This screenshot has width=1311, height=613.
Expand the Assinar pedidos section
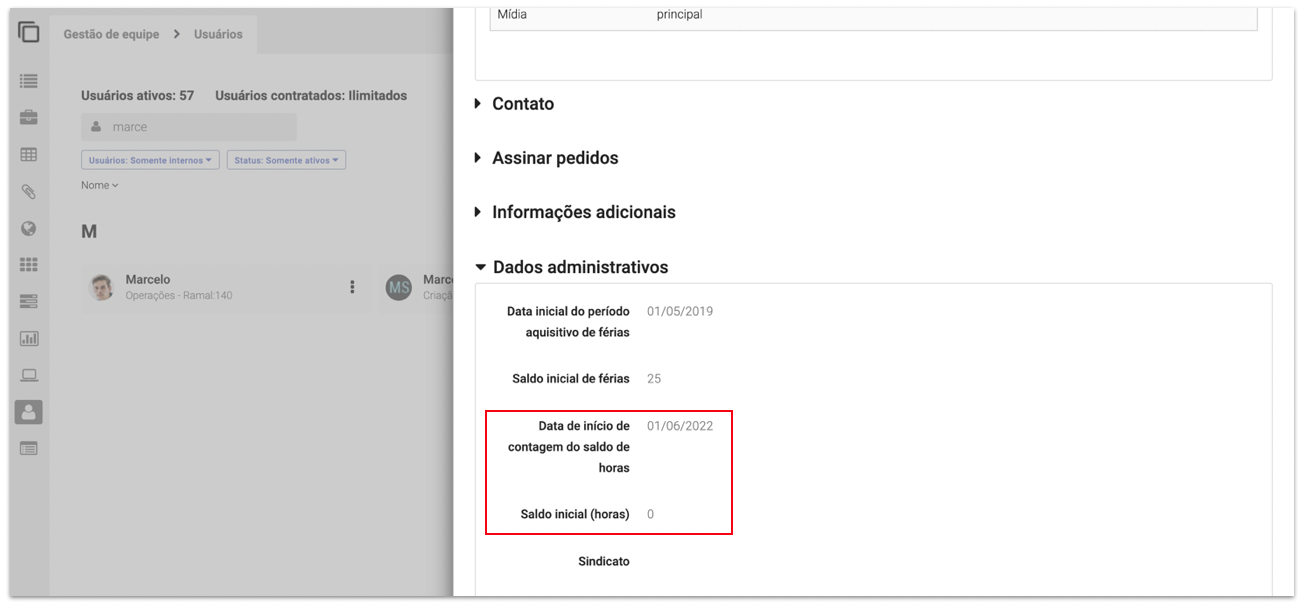coord(554,158)
